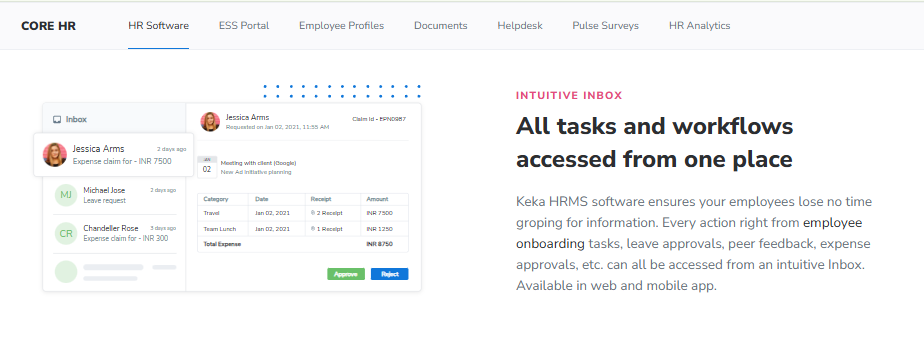Click Claim Id - EPN0987 text
This screenshot has width=924, height=362.
point(379,119)
